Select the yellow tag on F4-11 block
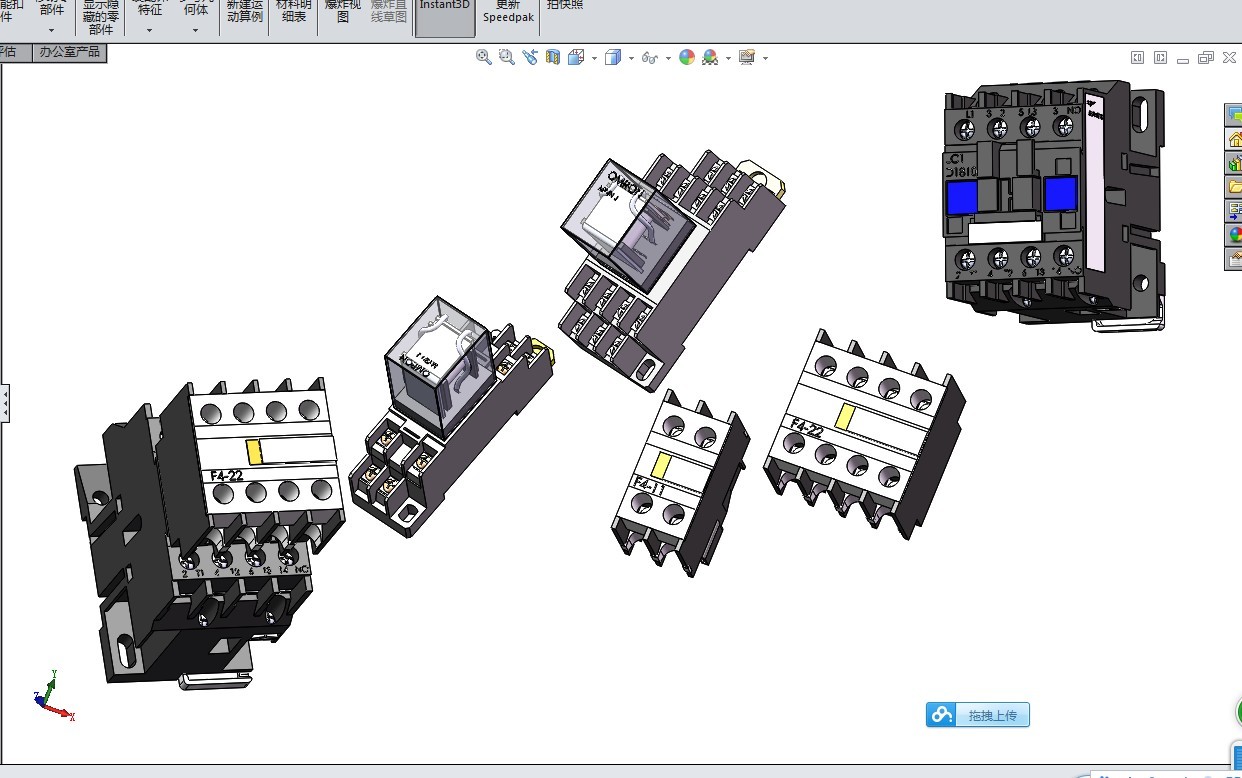Viewport: 1242px width, 778px height. pos(661,465)
